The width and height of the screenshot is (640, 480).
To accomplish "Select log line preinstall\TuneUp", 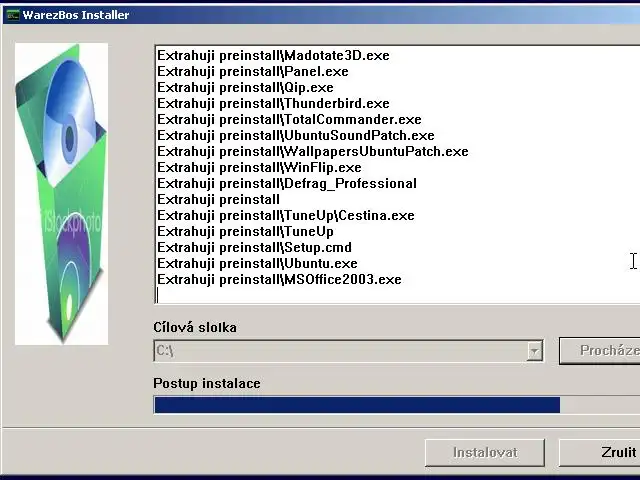I will 245,231.
